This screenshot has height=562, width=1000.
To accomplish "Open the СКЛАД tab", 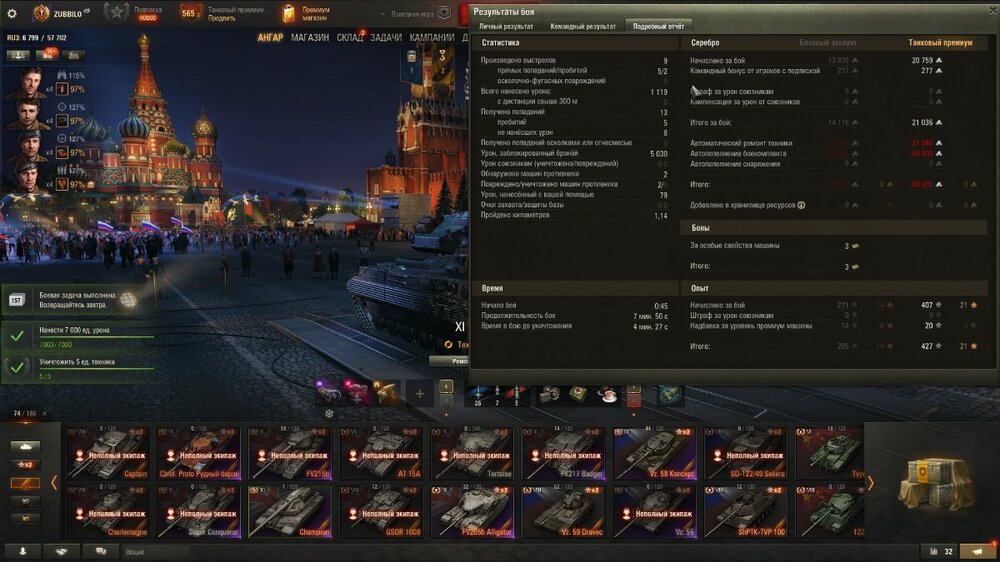I will [349, 38].
